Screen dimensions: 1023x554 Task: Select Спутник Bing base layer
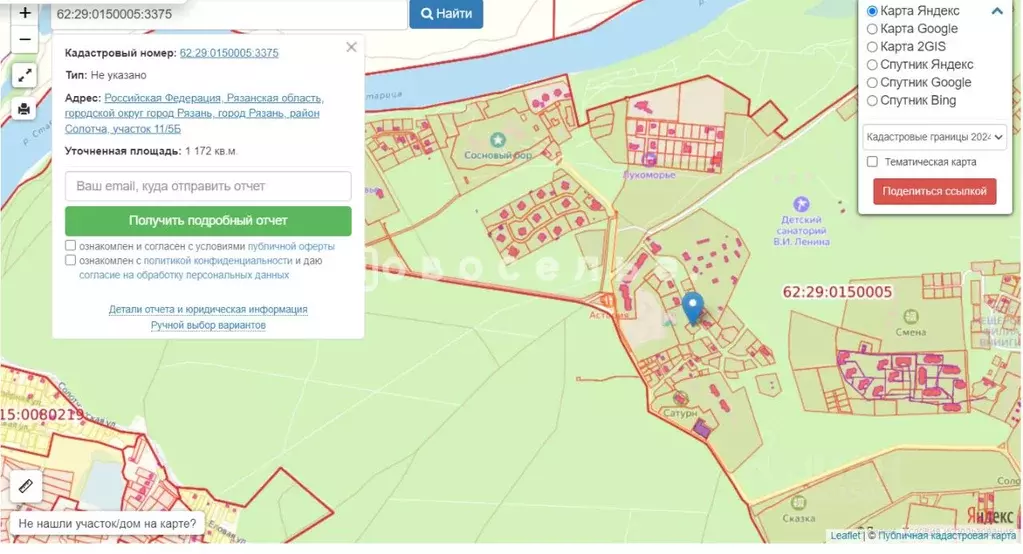coord(872,100)
